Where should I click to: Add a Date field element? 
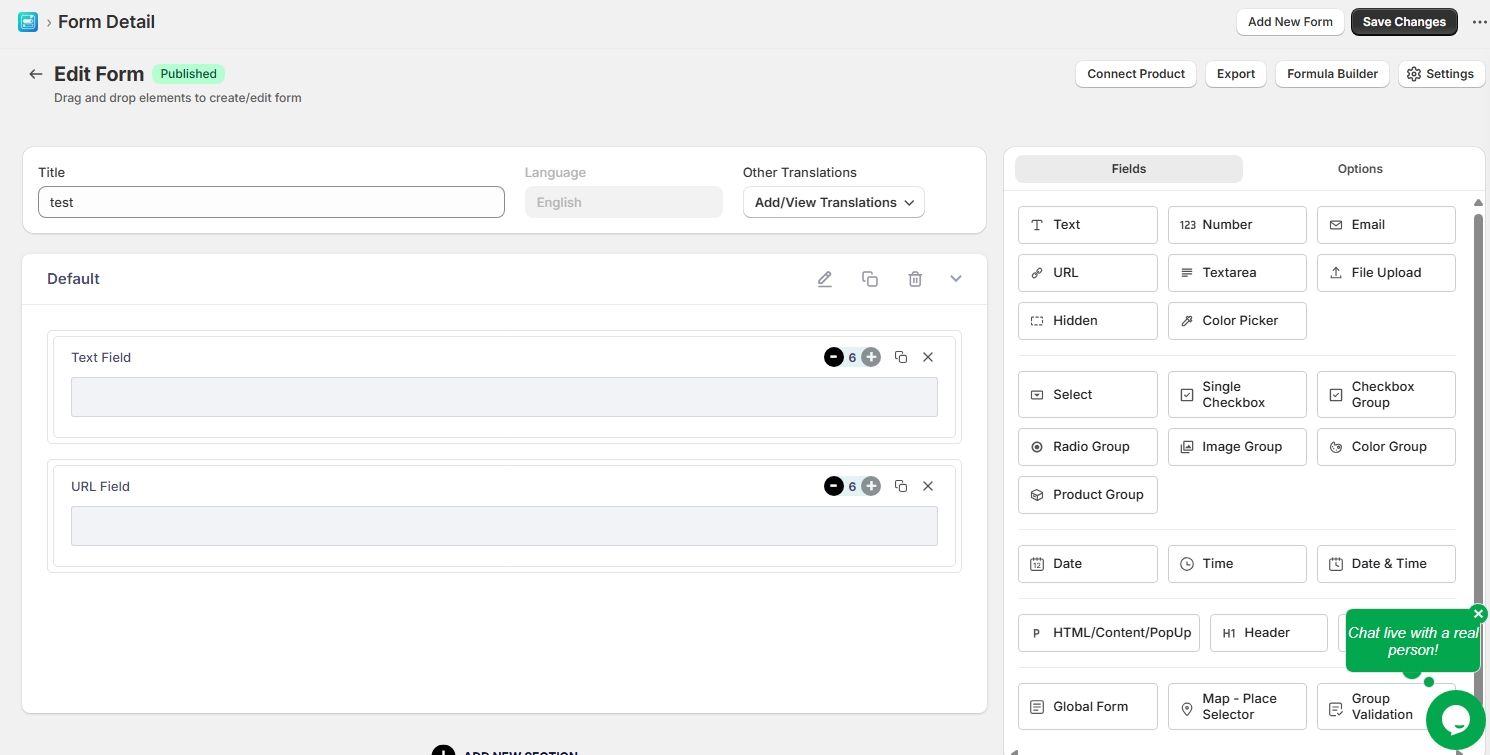[x=1088, y=564]
